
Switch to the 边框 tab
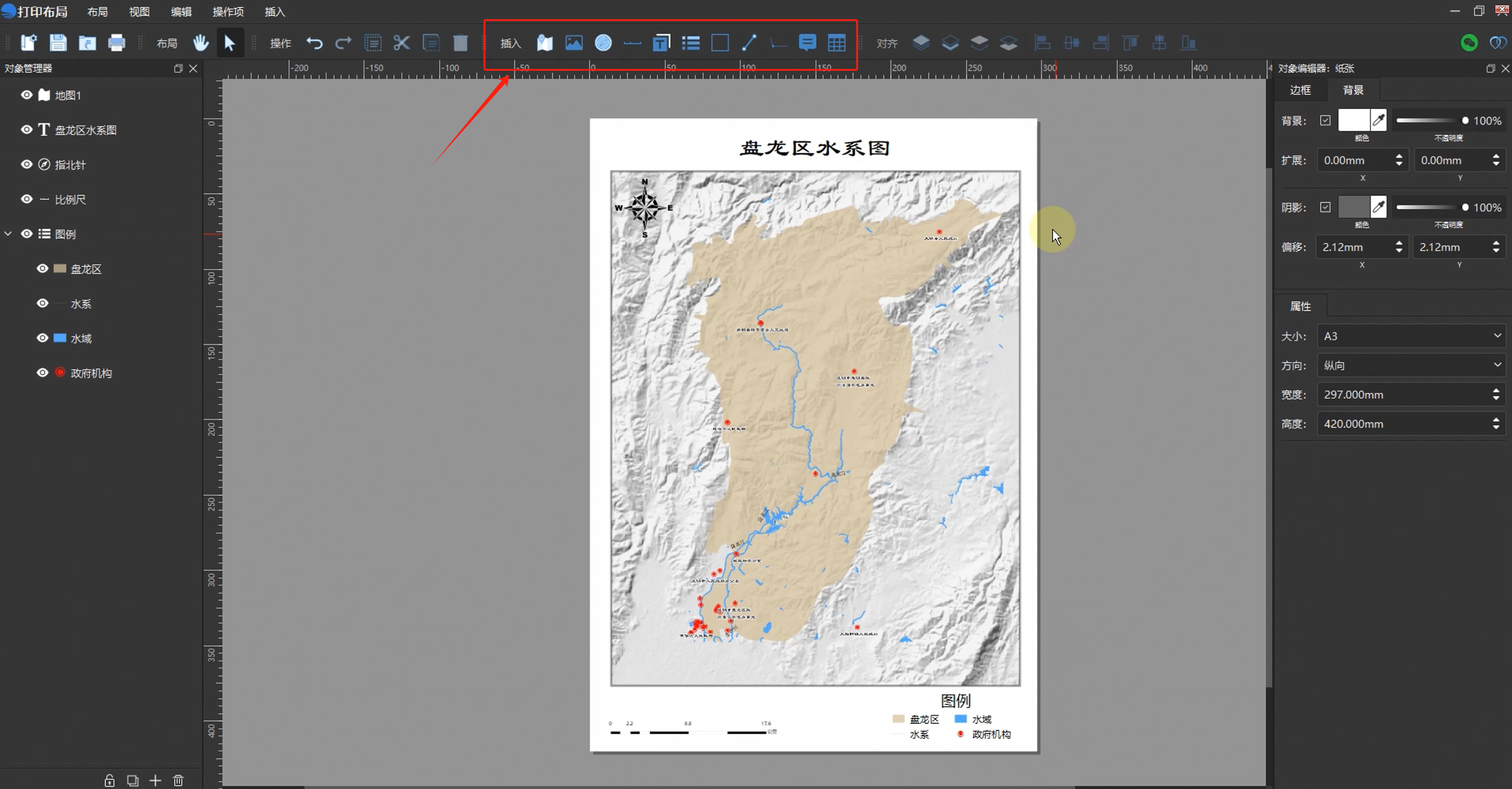coord(1300,90)
